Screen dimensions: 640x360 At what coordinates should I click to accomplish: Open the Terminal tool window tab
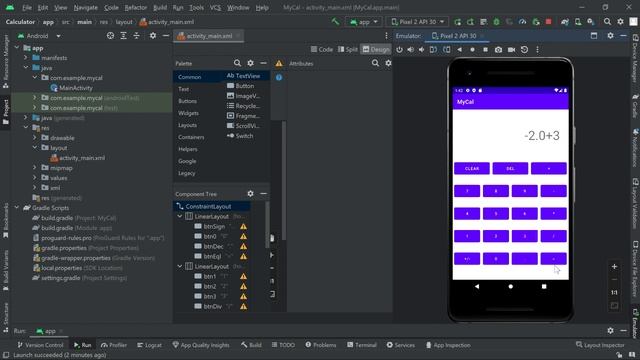pyautogui.click(x=362, y=345)
